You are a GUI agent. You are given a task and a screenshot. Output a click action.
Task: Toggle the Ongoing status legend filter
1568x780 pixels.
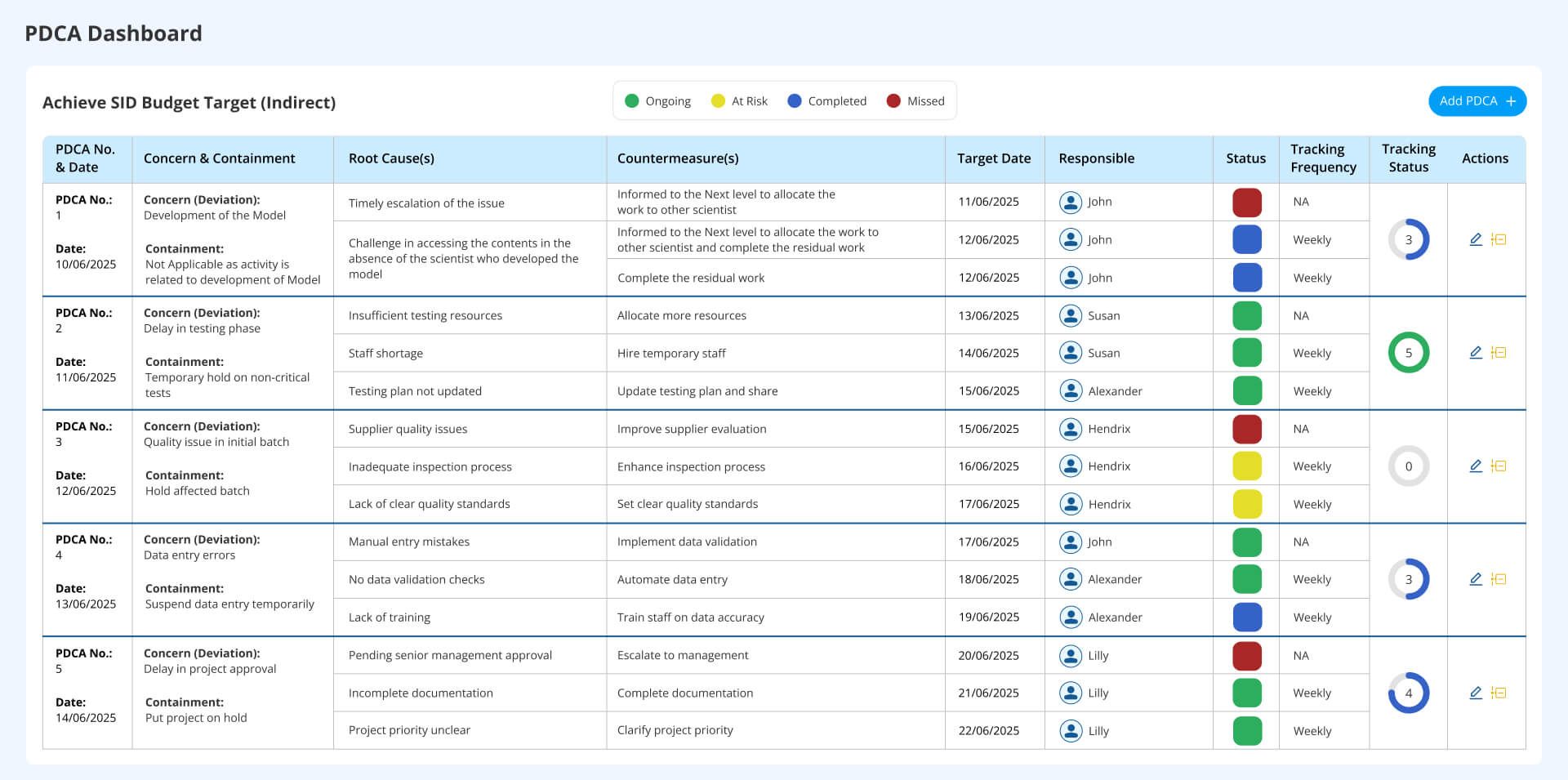[x=658, y=100]
